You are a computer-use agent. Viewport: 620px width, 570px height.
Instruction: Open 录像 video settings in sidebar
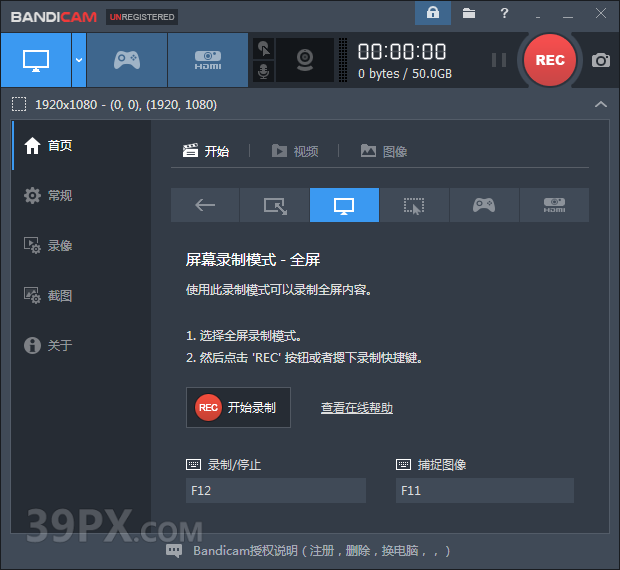[81, 245]
